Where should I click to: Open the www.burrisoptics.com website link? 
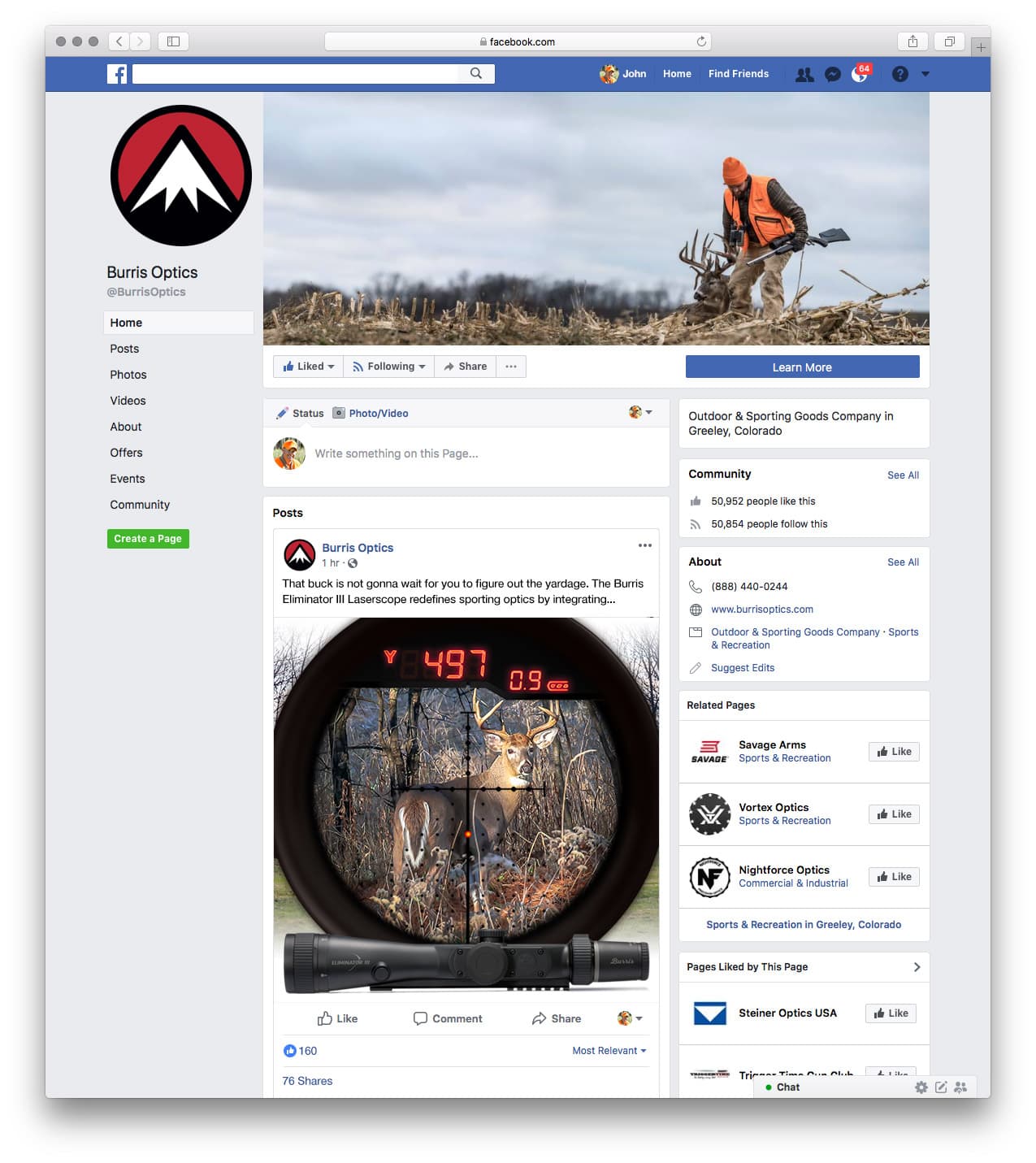click(x=761, y=610)
